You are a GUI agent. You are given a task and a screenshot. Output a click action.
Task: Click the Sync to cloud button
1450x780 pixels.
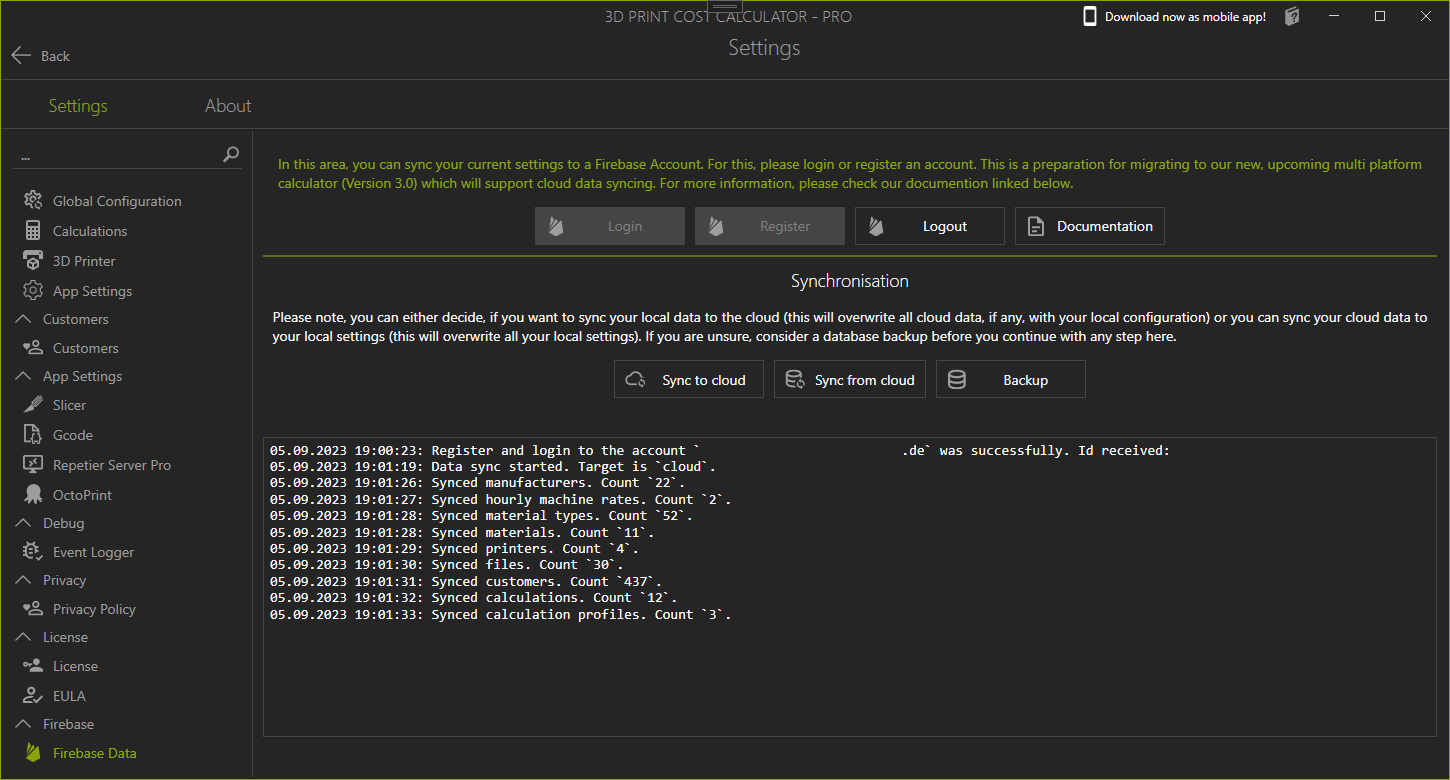[x=689, y=380]
